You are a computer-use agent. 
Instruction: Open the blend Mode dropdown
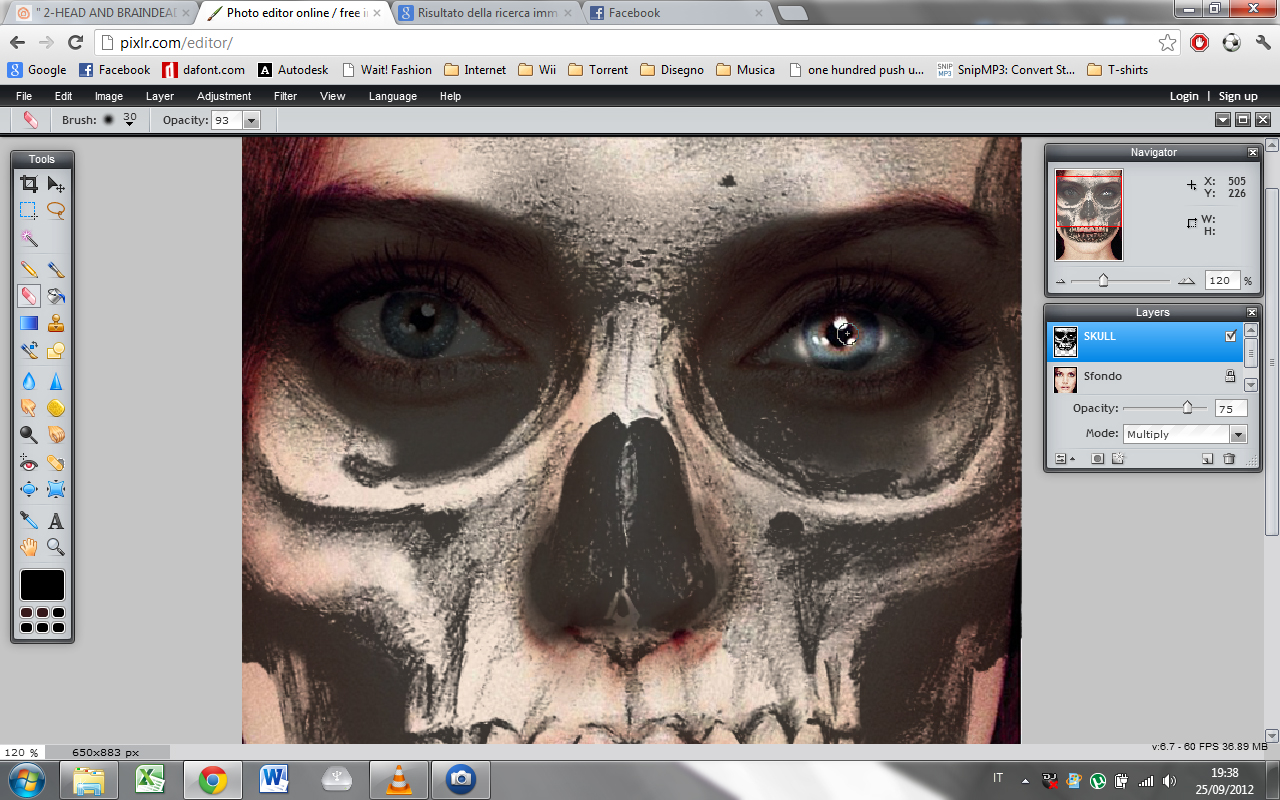(1185, 434)
